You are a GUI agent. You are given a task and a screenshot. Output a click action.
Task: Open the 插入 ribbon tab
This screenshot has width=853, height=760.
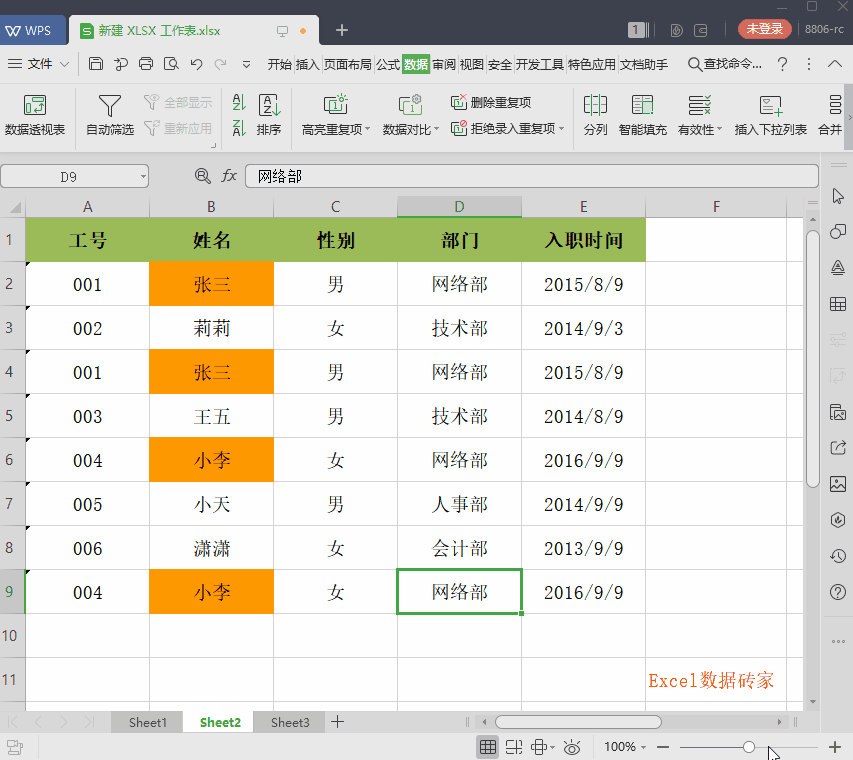pos(307,64)
